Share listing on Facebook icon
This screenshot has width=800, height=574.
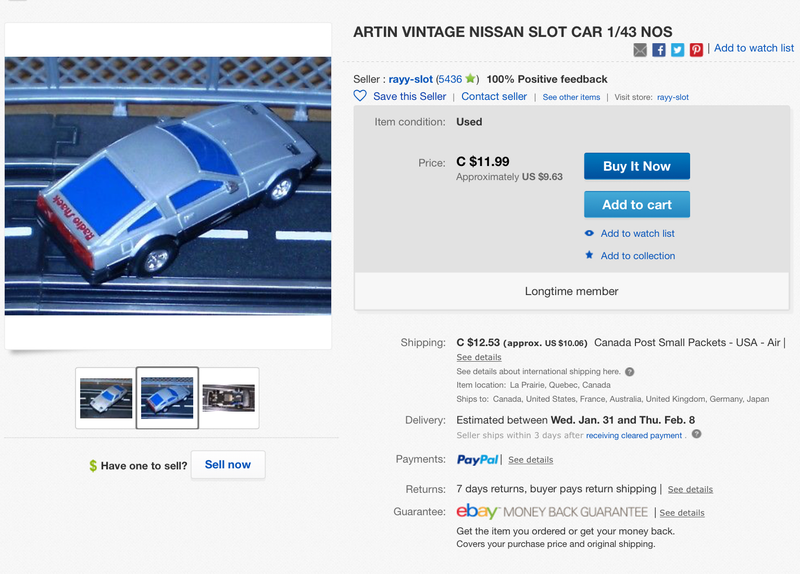tap(659, 49)
